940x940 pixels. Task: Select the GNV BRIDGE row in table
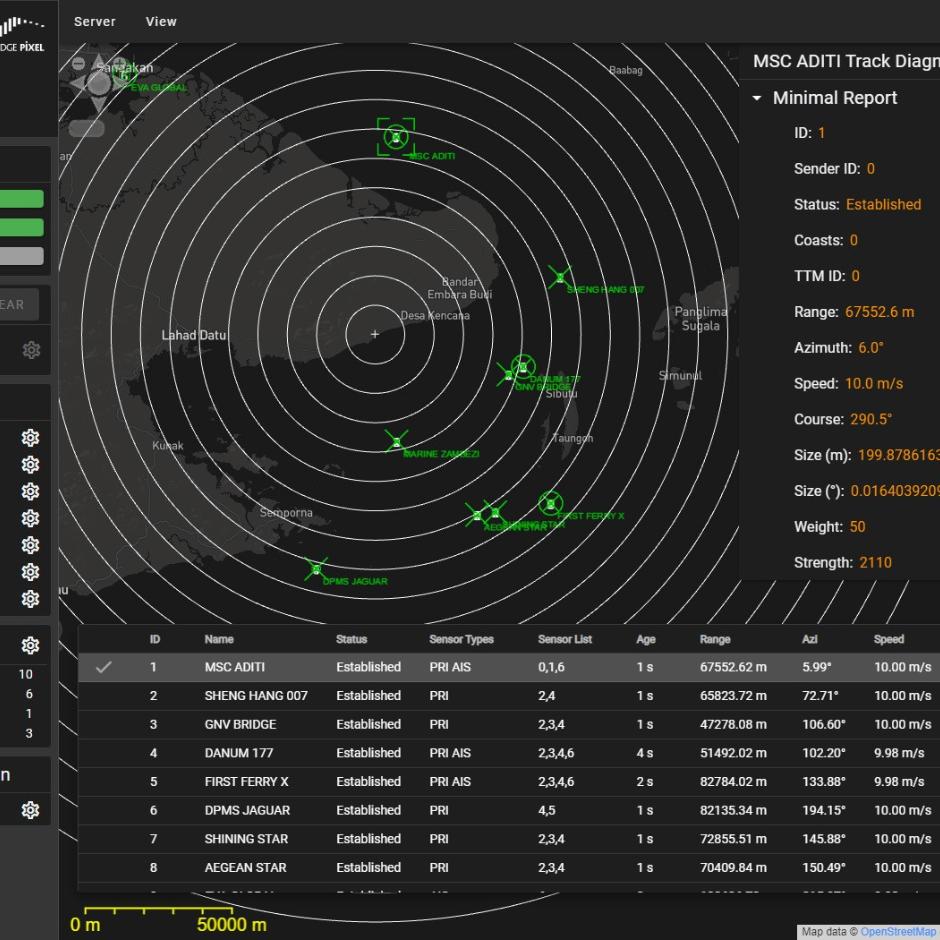click(x=509, y=724)
